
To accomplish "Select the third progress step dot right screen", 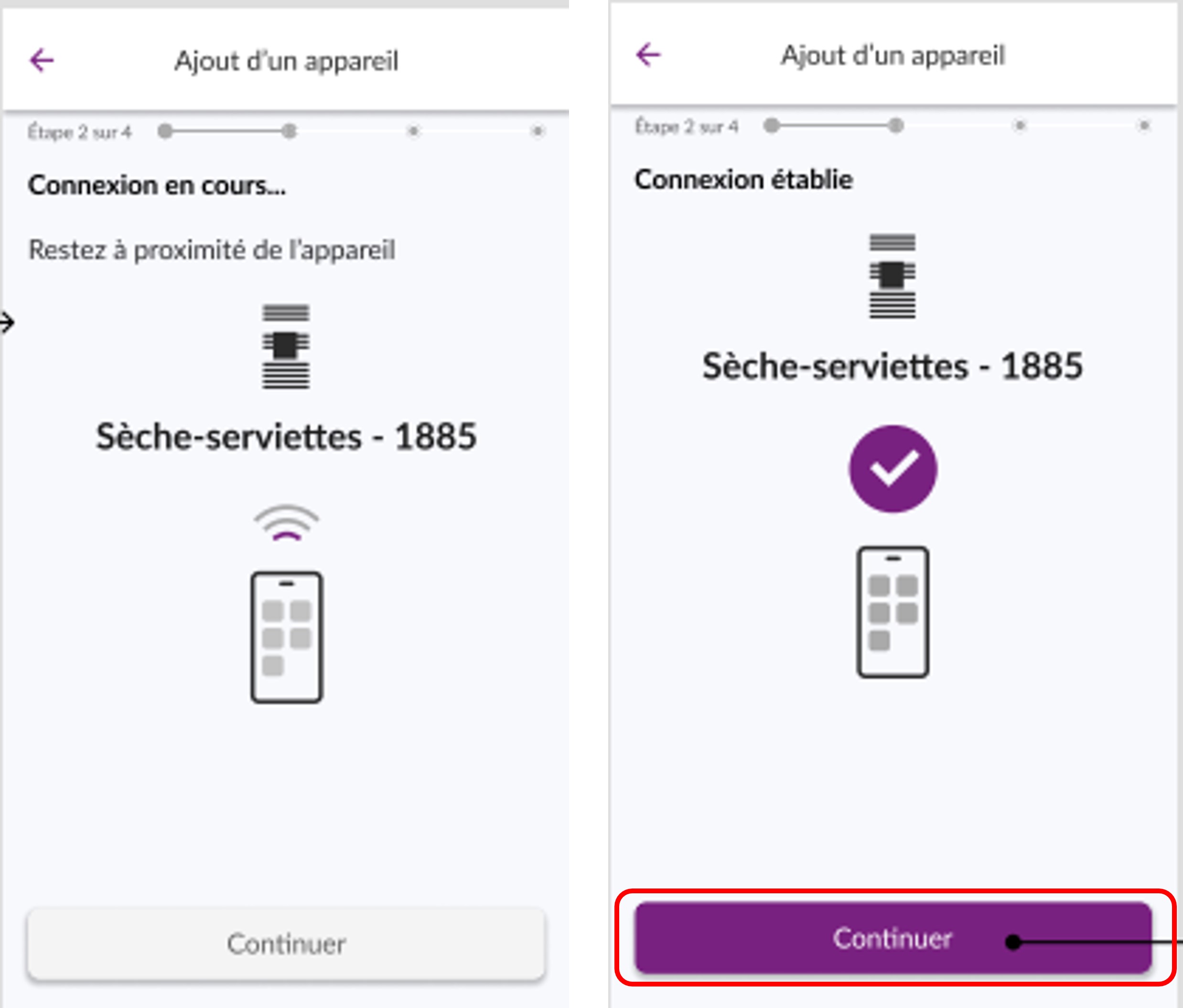I will 1019,126.
